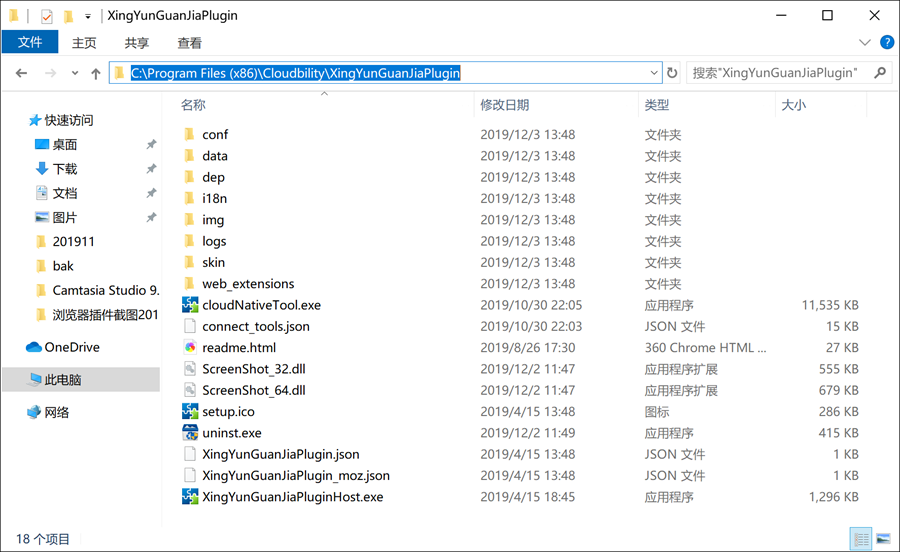Open Quick Access toolbar customize dropdown
900x552 pixels.
click(x=88, y=17)
